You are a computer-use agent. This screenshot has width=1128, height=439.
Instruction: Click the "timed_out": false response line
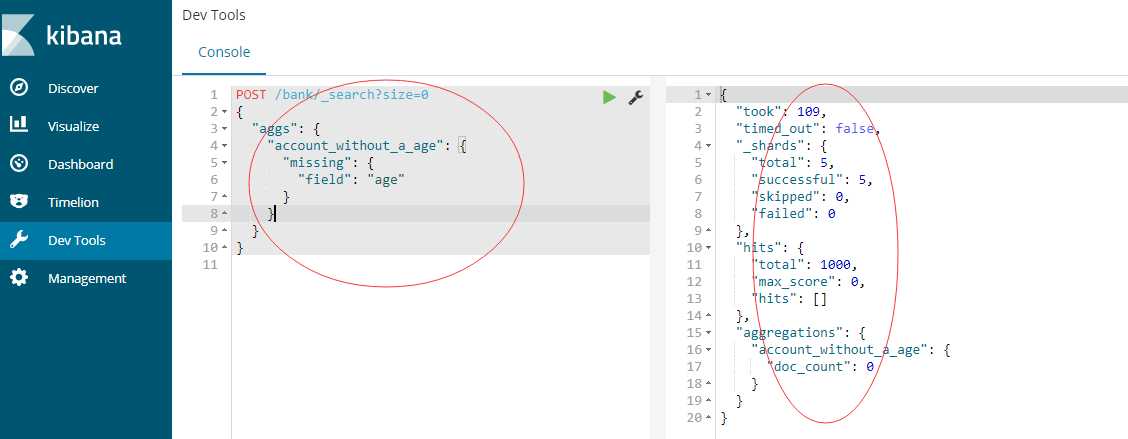click(808, 129)
